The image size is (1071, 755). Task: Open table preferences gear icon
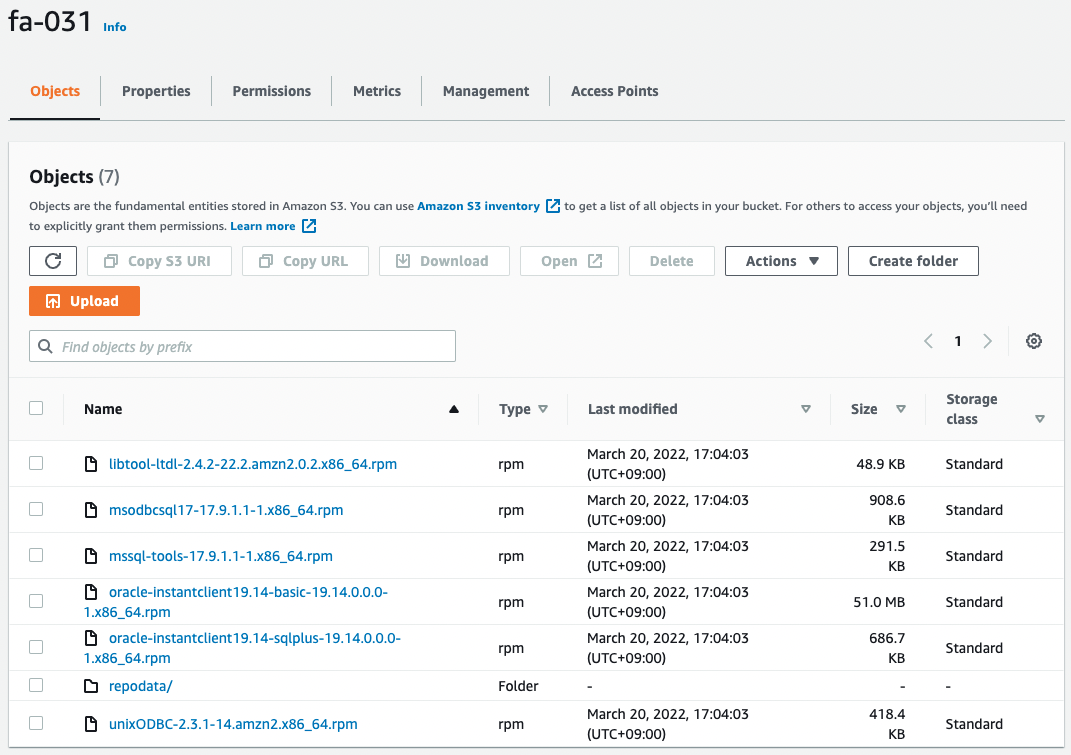(1034, 341)
